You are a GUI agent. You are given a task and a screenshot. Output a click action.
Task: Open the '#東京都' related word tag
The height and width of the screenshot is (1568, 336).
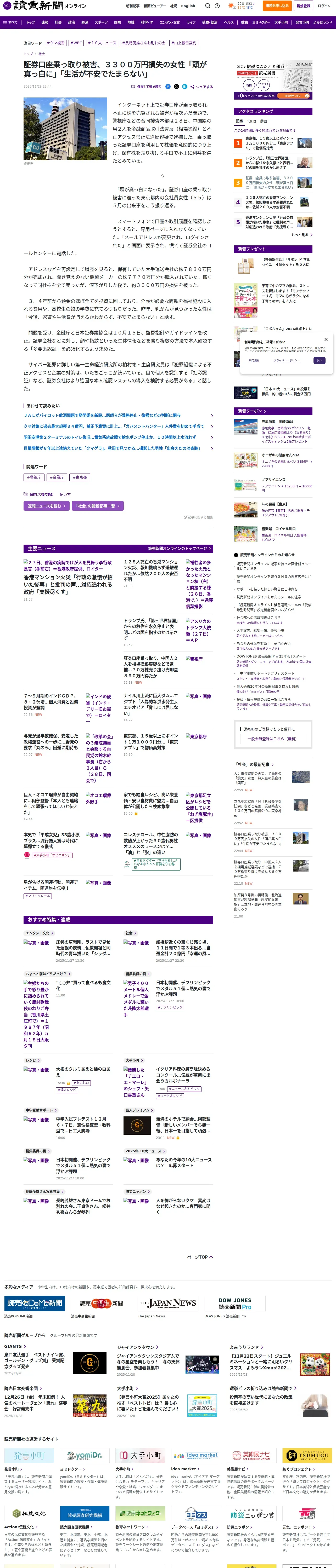tap(80, 477)
